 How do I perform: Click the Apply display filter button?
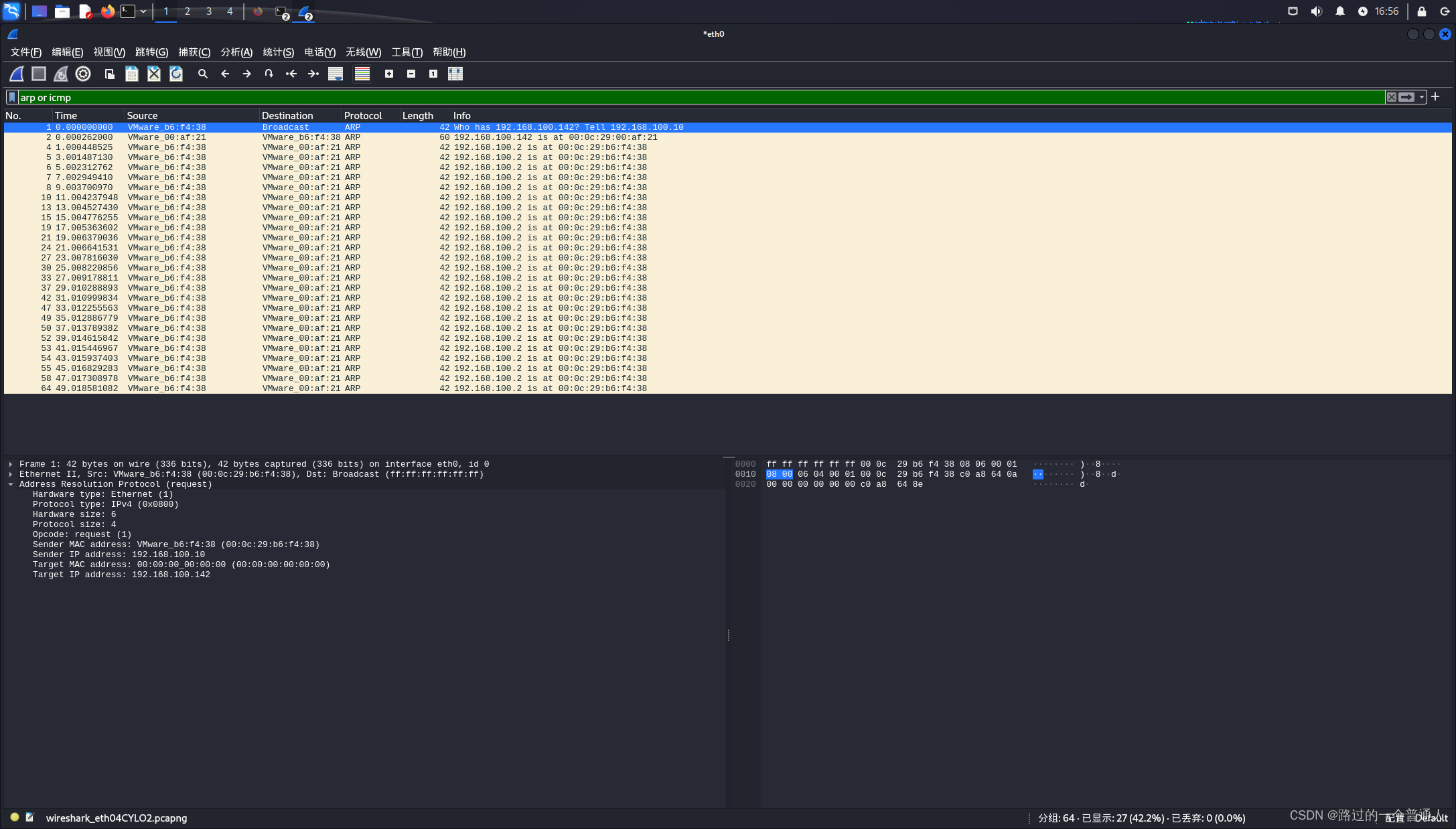pos(1407,96)
